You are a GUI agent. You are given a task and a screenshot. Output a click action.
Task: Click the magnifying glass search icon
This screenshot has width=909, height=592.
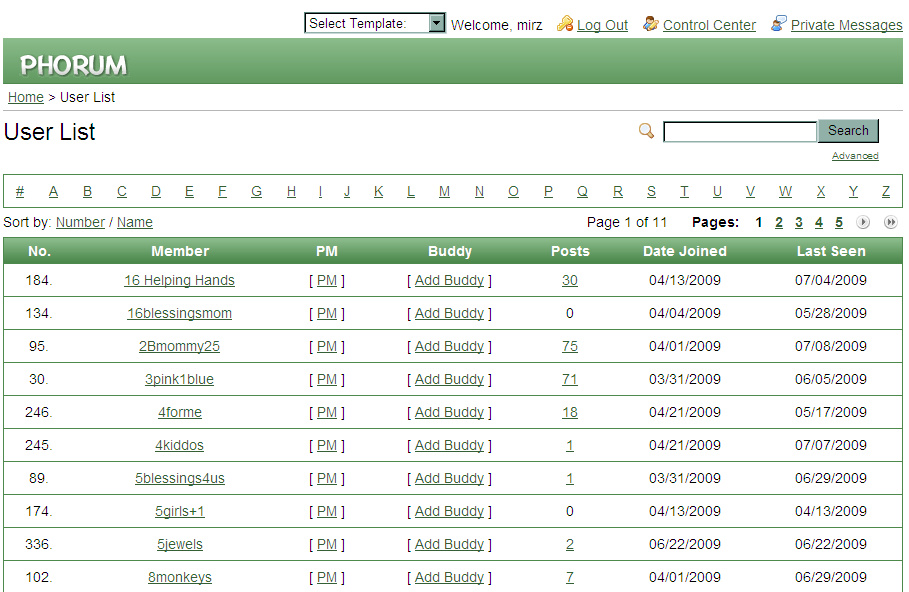coord(646,131)
